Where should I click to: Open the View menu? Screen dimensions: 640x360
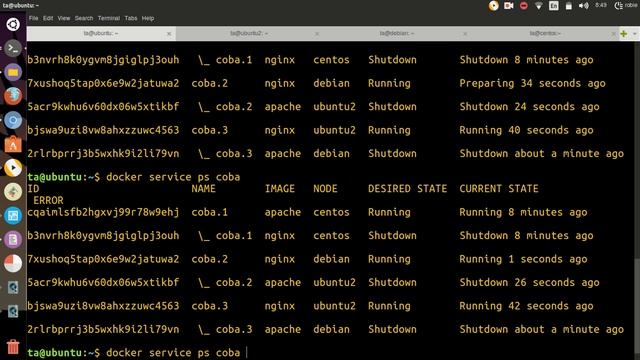64,18
